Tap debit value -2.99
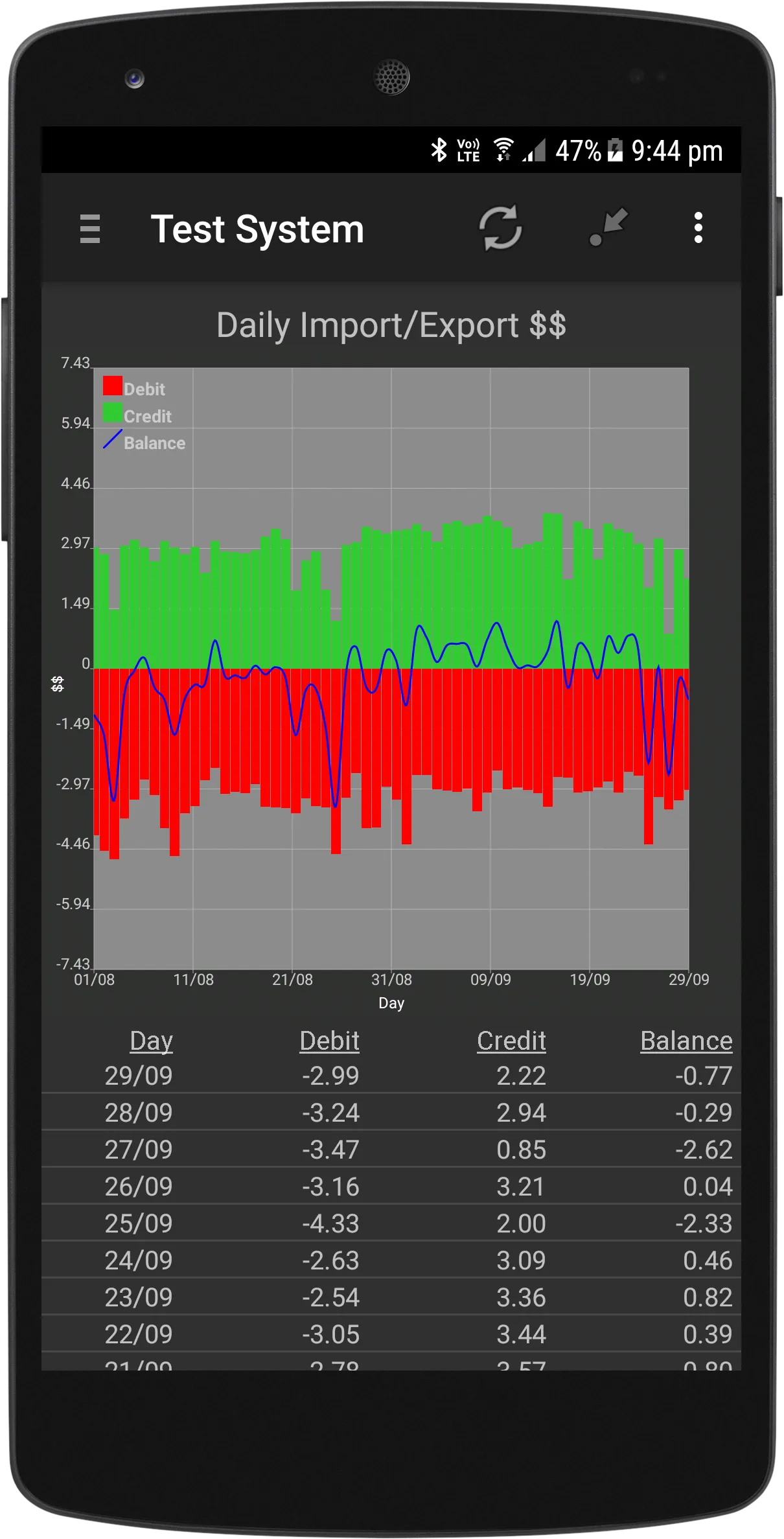 (330, 1076)
